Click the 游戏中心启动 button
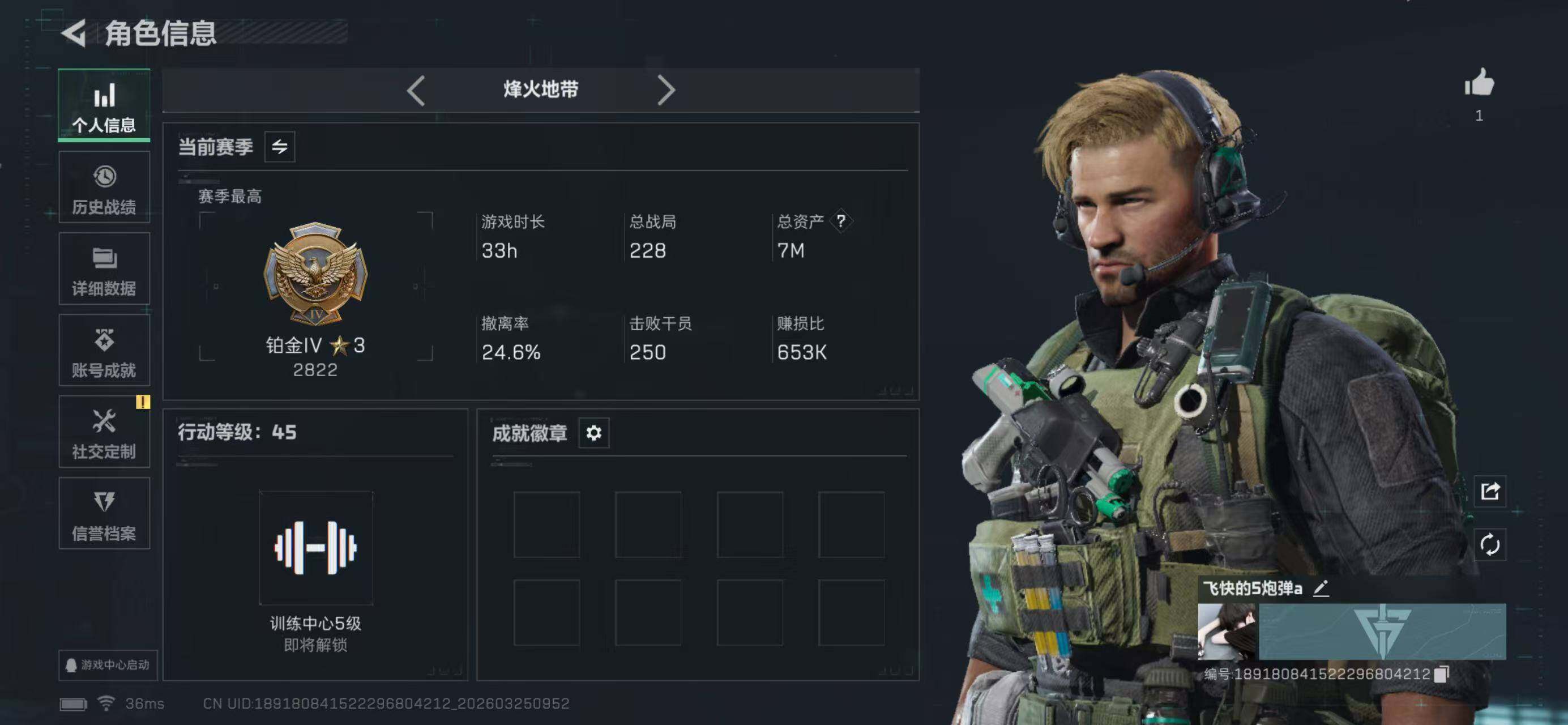1568x725 pixels. pyautogui.click(x=108, y=665)
